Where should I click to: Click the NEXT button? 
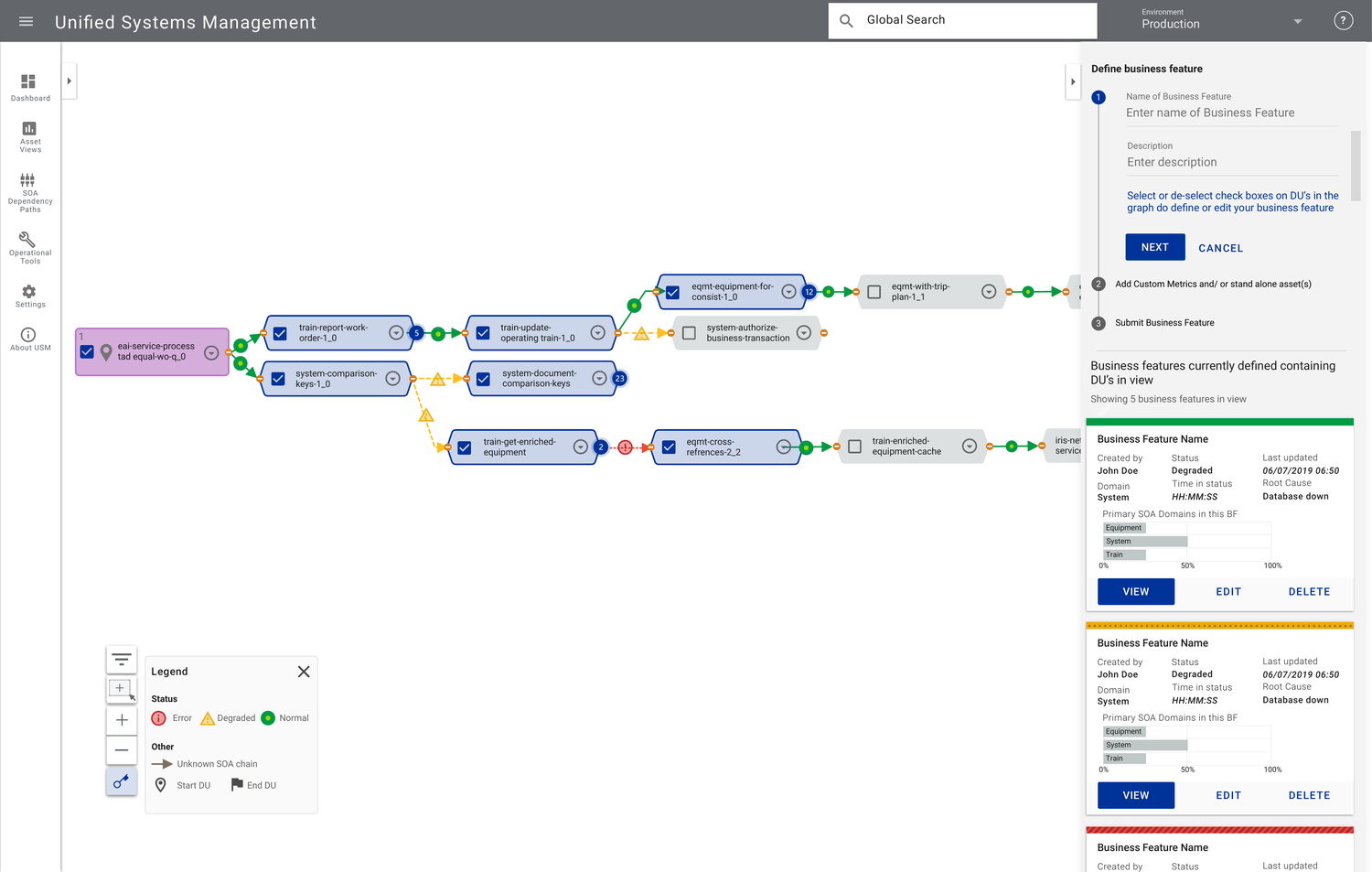tap(1155, 247)
